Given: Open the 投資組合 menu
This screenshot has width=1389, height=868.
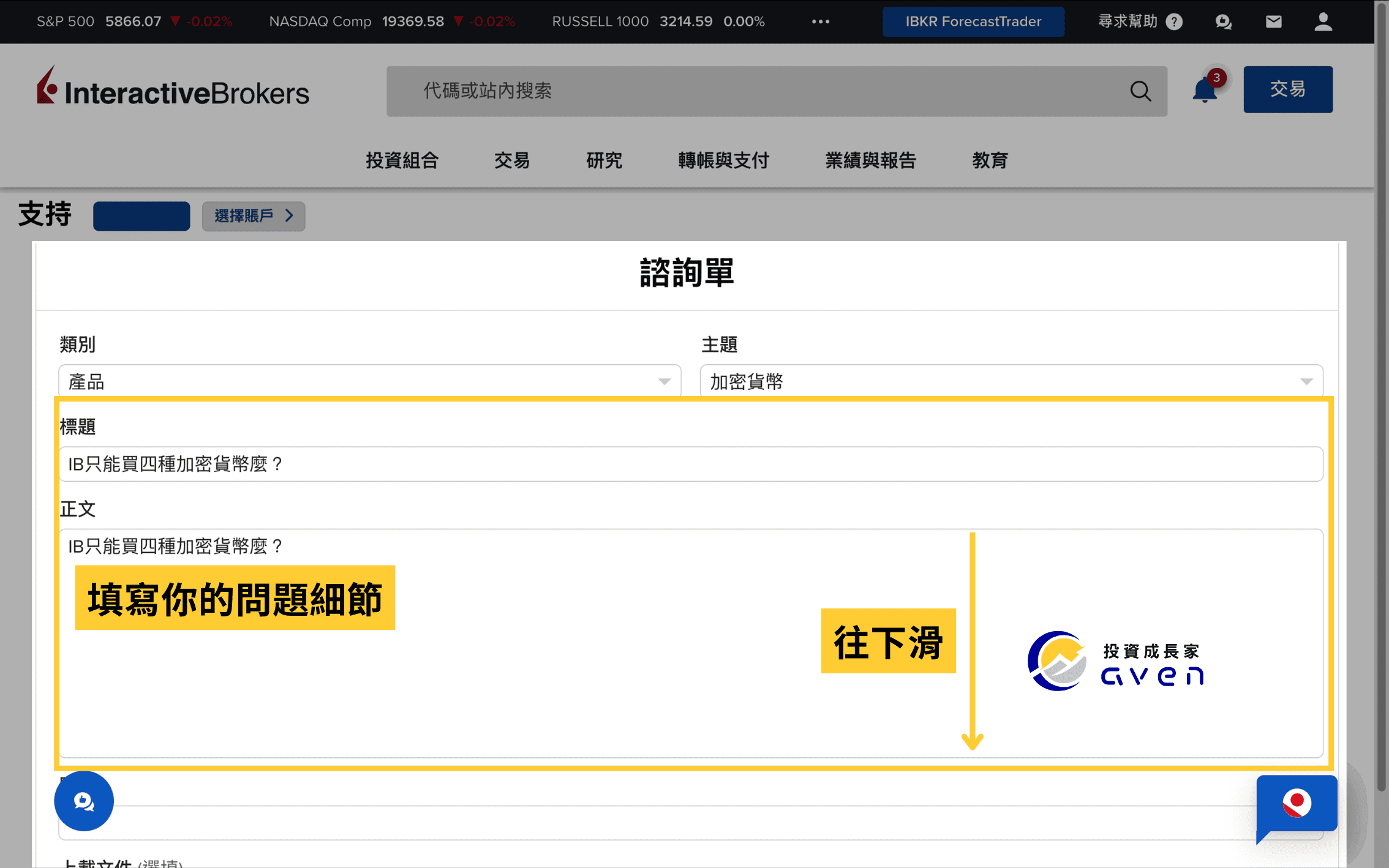Looking at the screenshot, I should click(x=402, y=160).
